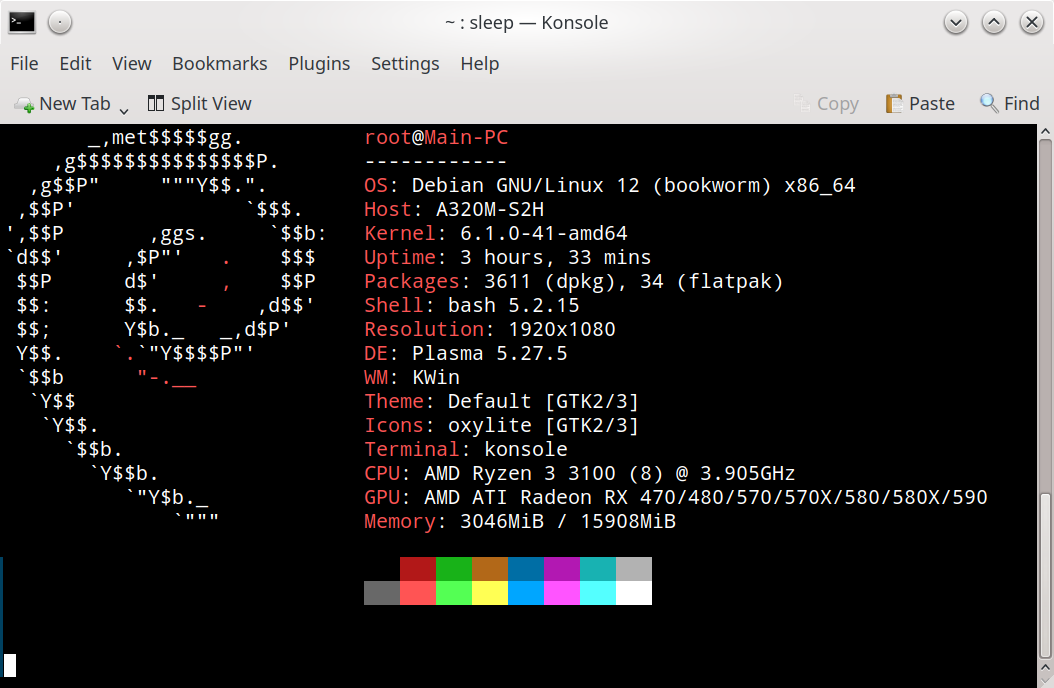Click the Split View button label
Viewport: 1054px width, 688px height.
tap(211, 103)
